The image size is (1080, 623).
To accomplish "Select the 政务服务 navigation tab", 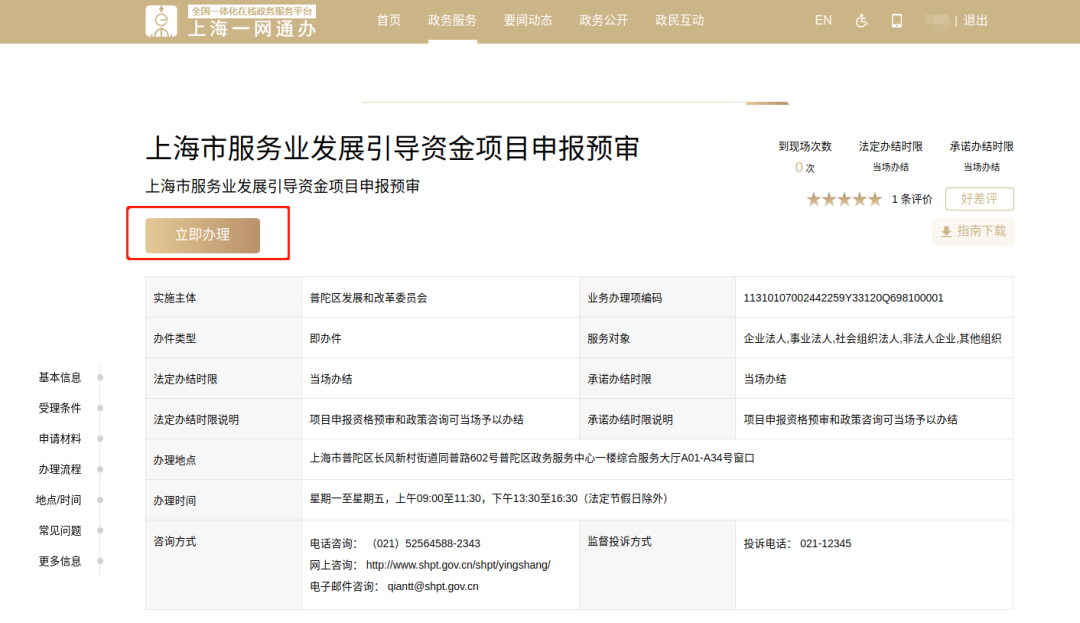I will coord(452,21).
